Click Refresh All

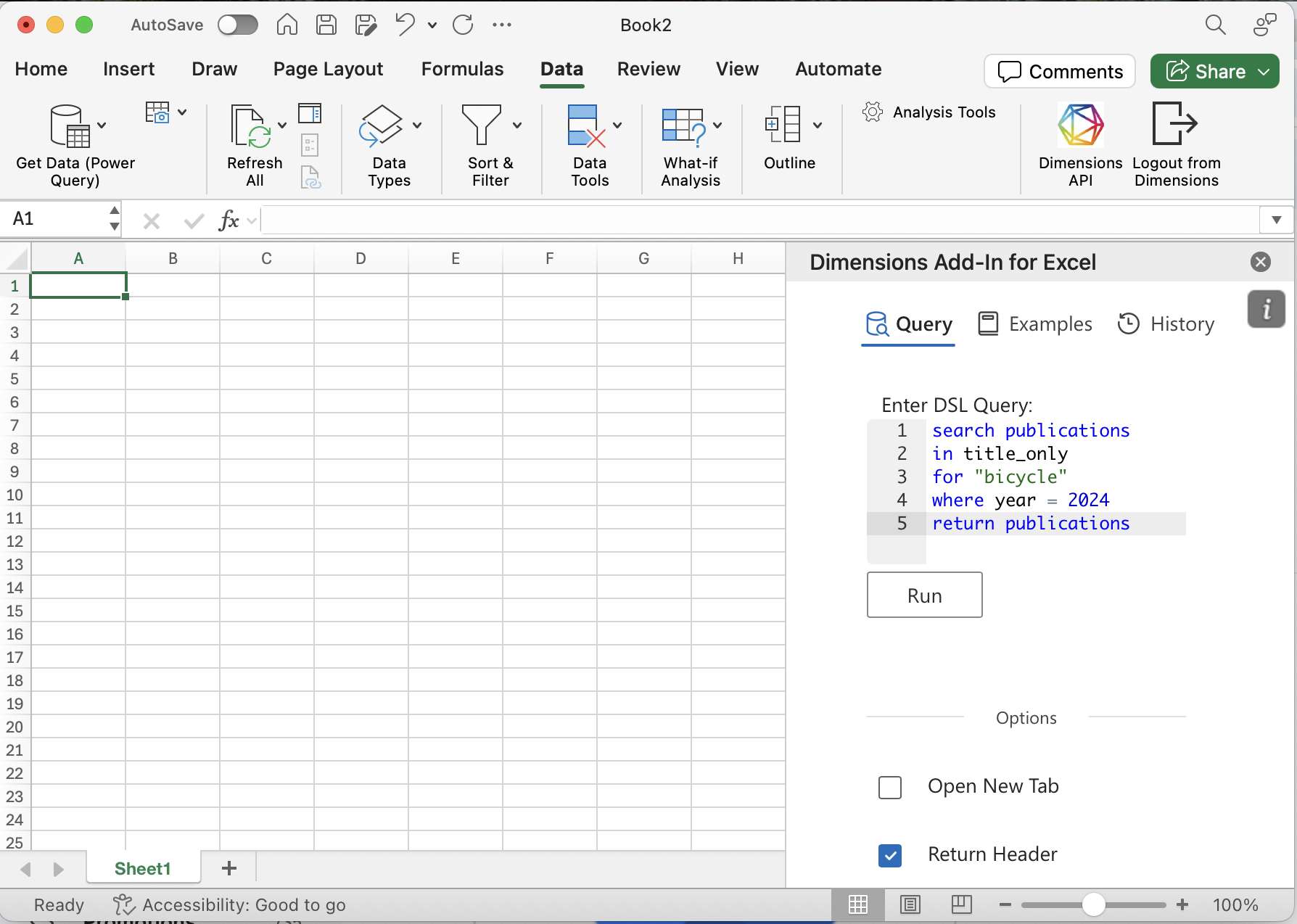click(253, 141)
